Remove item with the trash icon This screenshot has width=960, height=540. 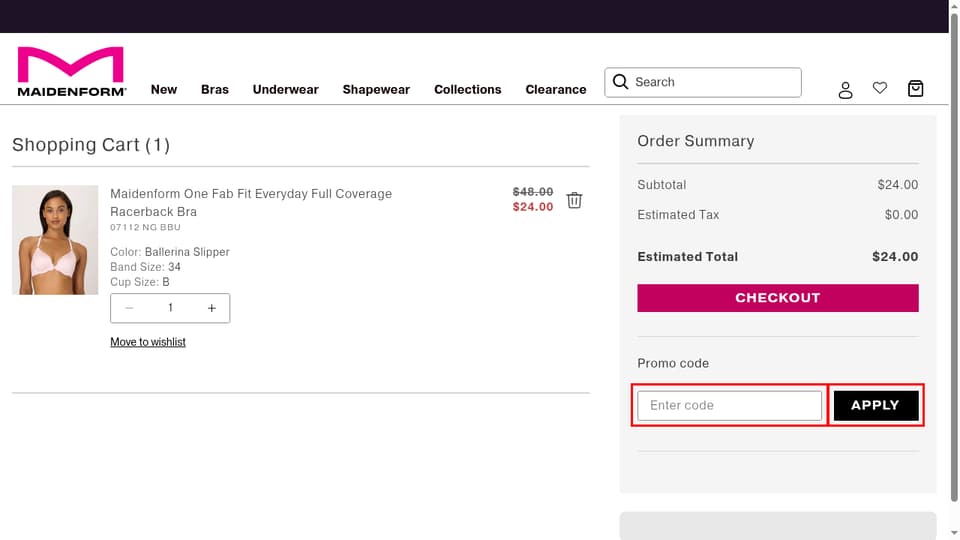pyautogui.click(x=574, y=200)
